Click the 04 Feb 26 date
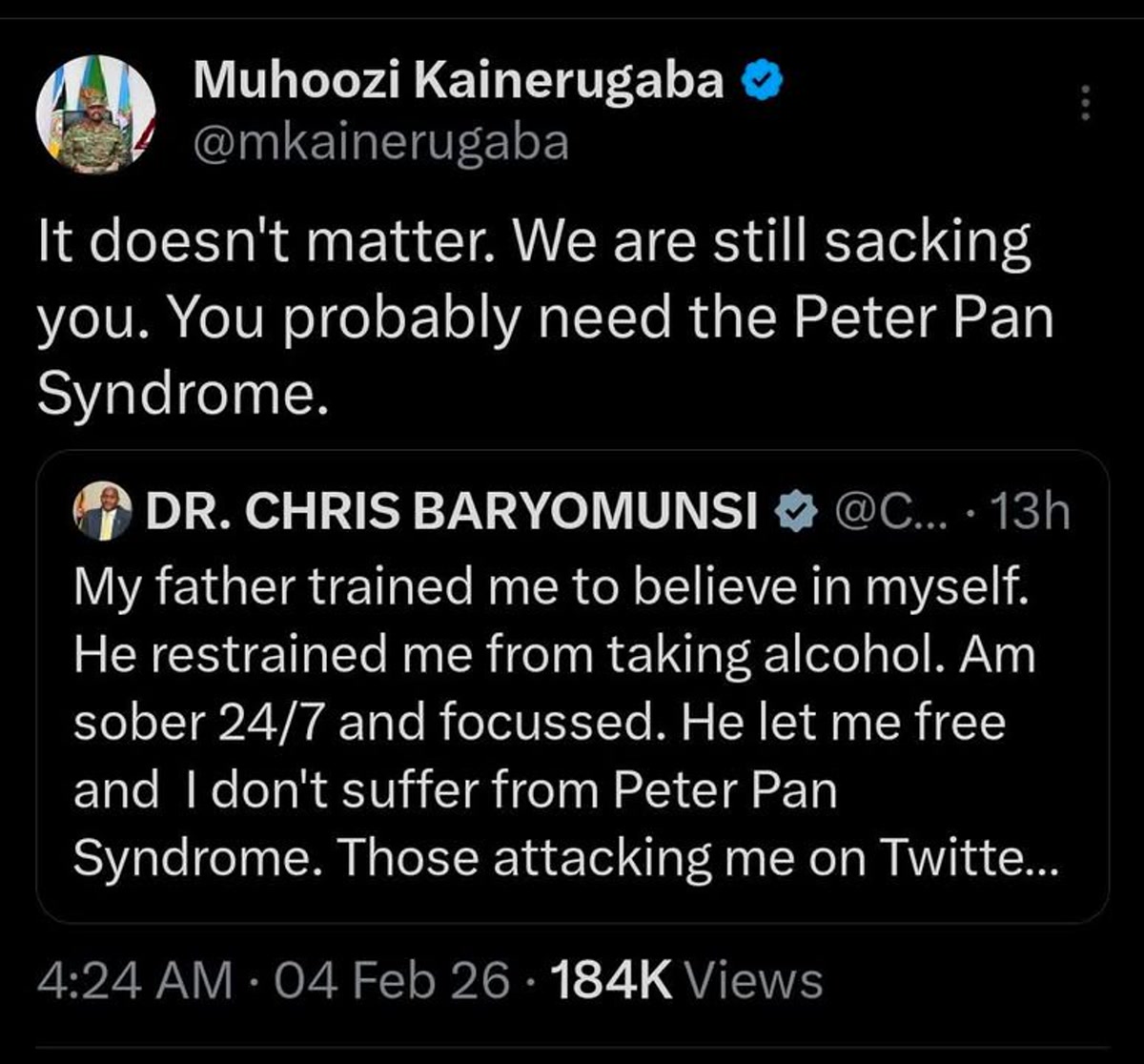 click(391, 980)
